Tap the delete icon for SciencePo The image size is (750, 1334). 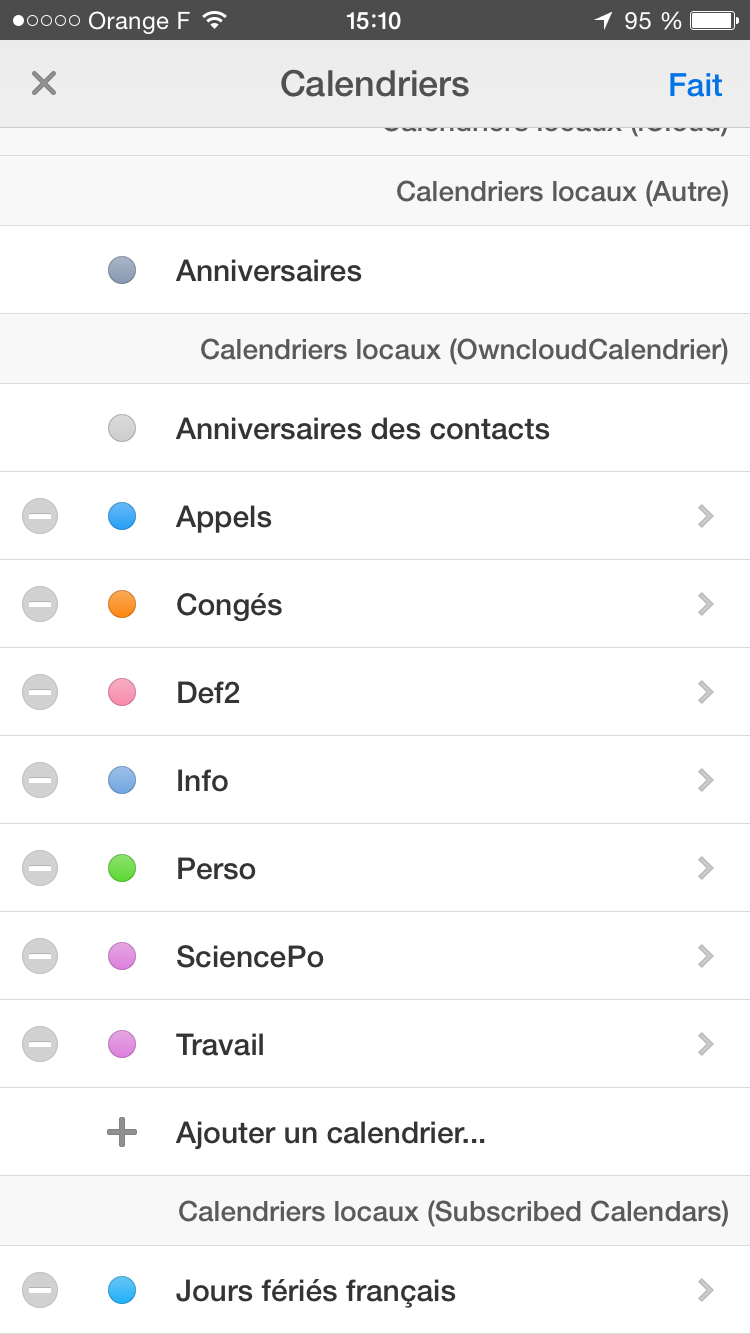point(40,957)
